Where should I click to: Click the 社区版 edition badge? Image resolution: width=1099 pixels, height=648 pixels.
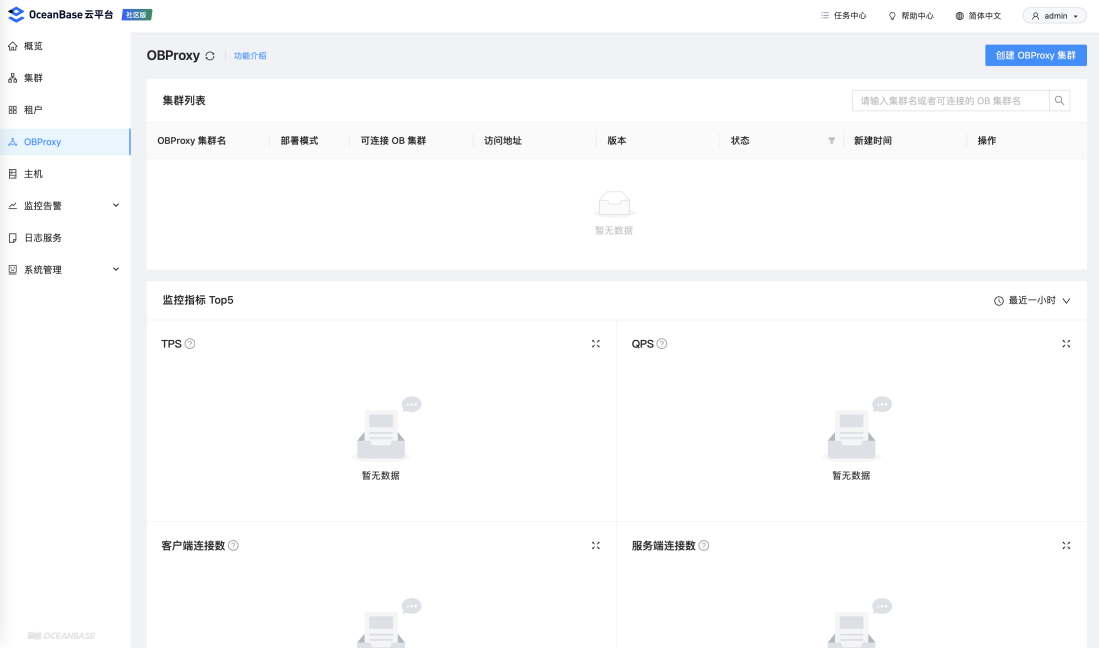point(137,15)
